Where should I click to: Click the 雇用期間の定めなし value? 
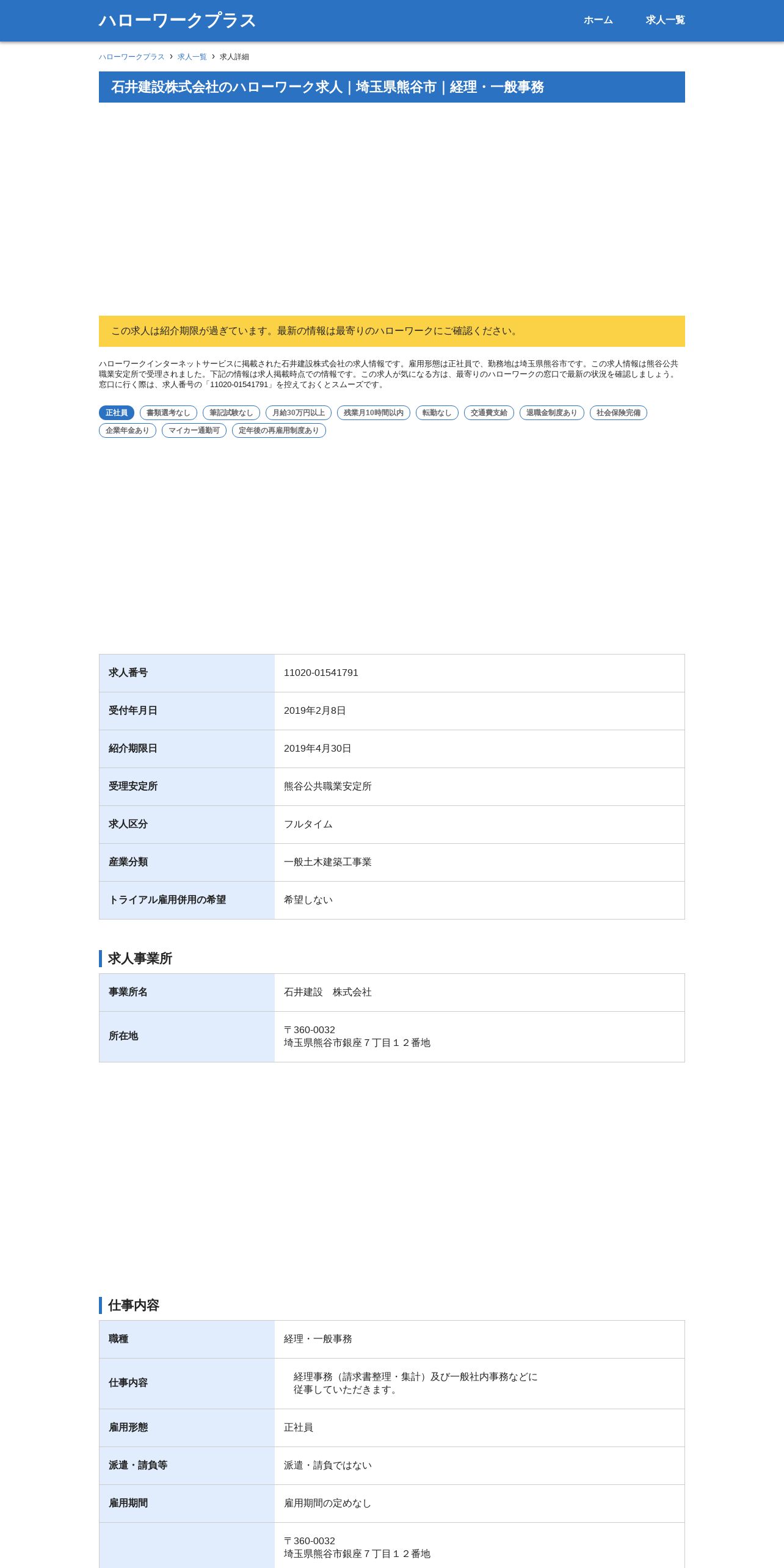tap(328, 1503)
